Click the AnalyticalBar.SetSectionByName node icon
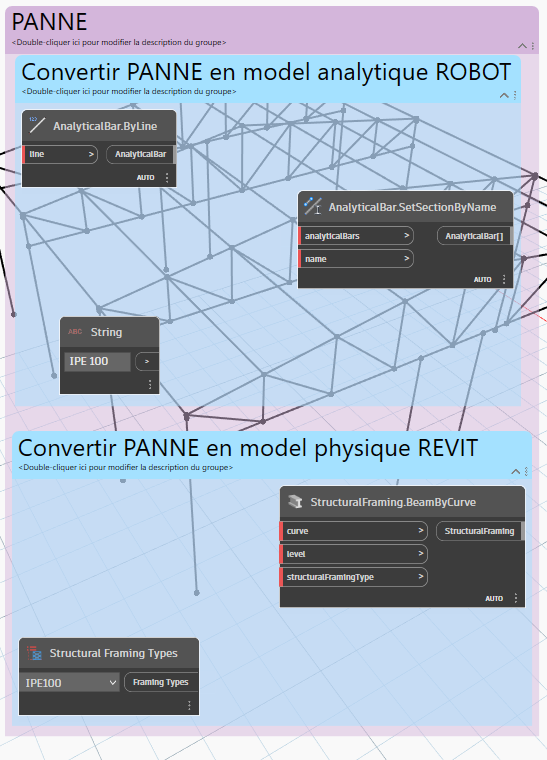The width and height of the screenshot is (547, 760). [x=313, y=206]
